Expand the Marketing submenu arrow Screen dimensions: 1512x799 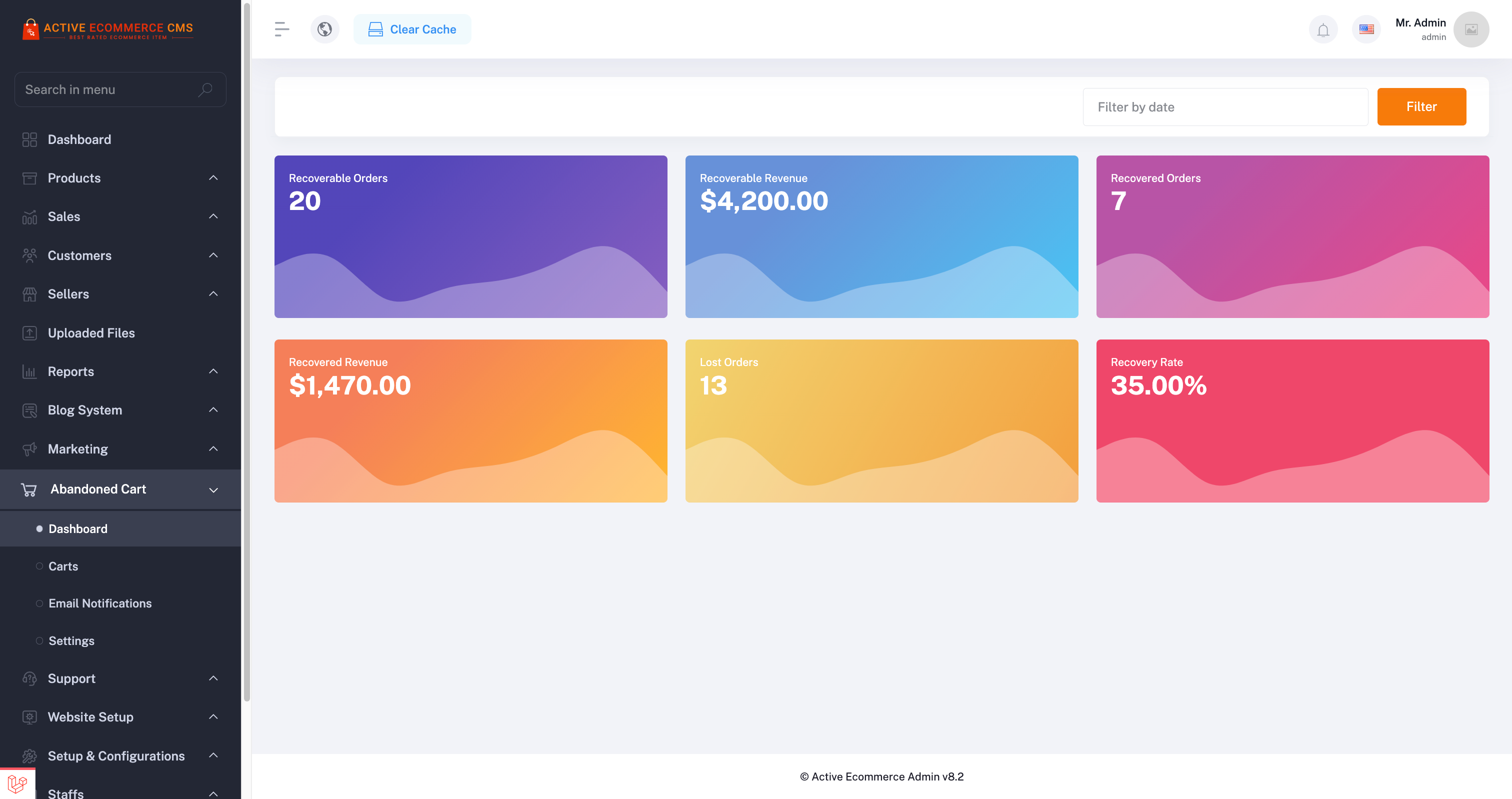tap(213, 448)
